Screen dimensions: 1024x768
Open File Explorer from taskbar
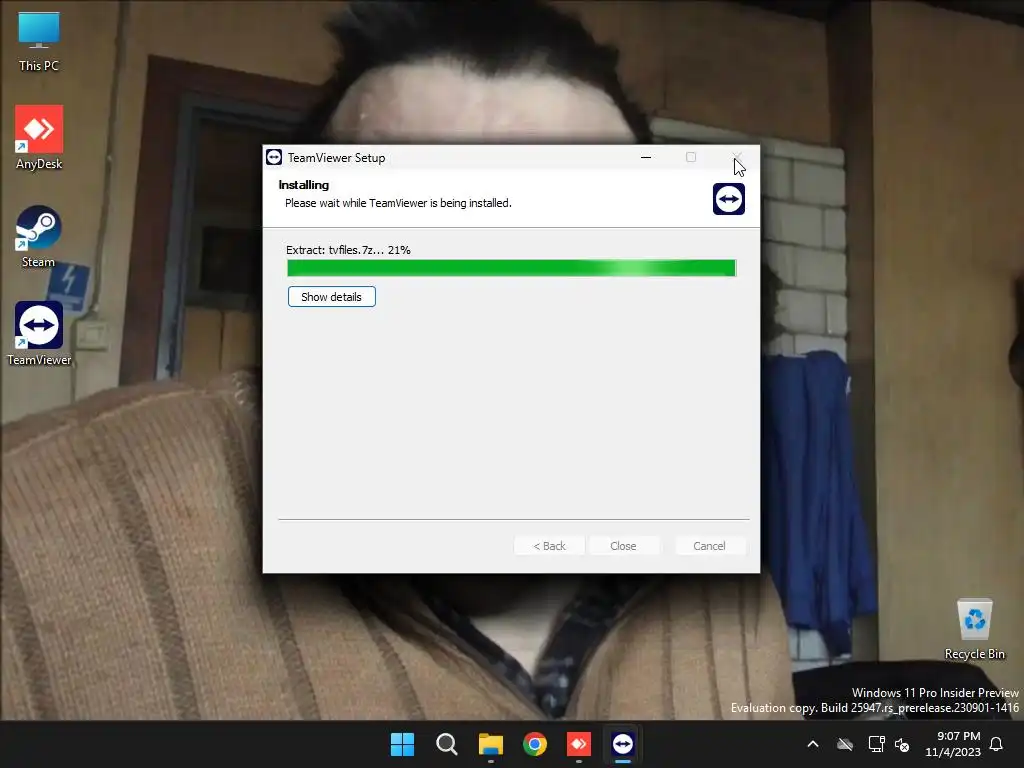(490, 744)
